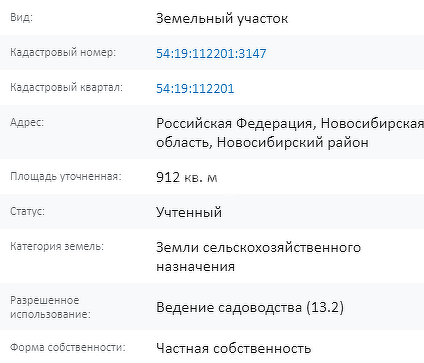Click the 'Земельный участок' value text
The width and height of the screenshot is (424, 363).
pyautogui.click(x=222, y=19)
